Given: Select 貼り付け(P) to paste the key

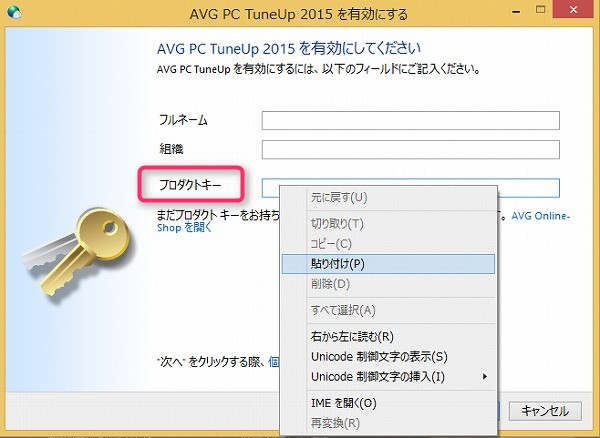Looking at the screenshot, I should tap(388, 264).
